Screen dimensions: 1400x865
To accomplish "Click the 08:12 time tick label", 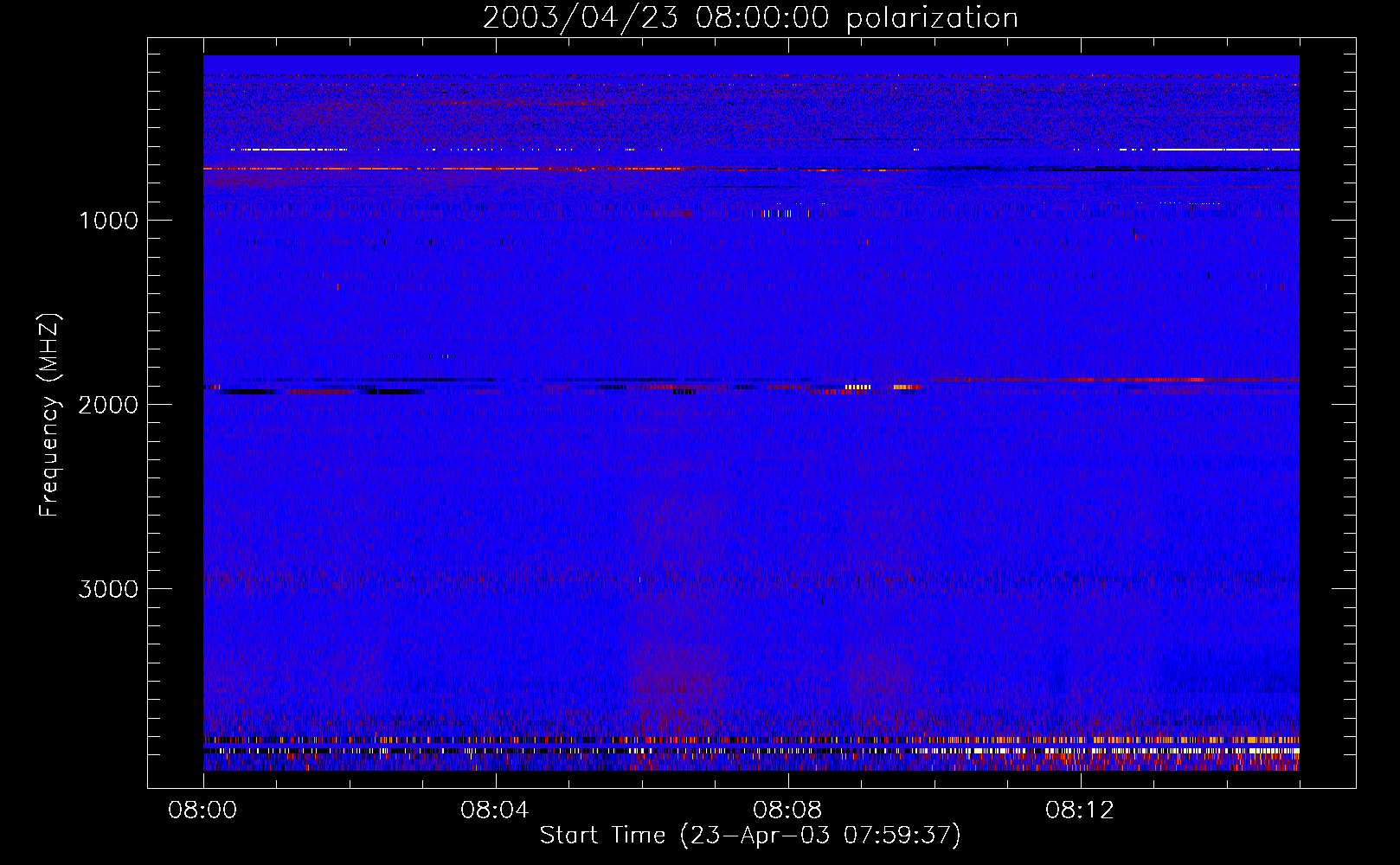I will [x=1079, y=811].
